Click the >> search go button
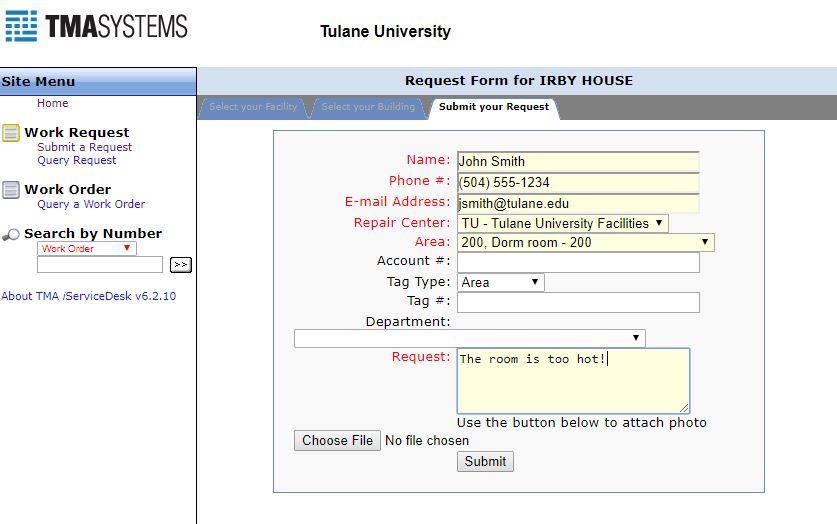837x524 pixels. [180, 265]
